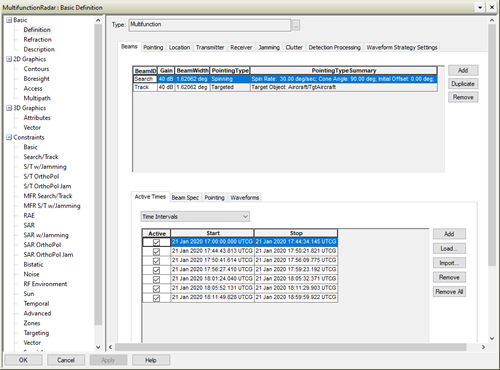The width and height of the screenshot is (500, 370).
Task: Close the Basic Definition window
Action: coord(492,7)
